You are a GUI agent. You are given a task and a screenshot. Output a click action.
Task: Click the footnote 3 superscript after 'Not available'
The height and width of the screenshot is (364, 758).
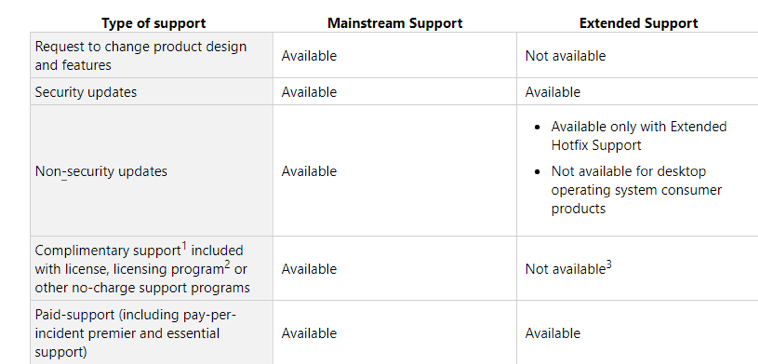click(609, 265)
